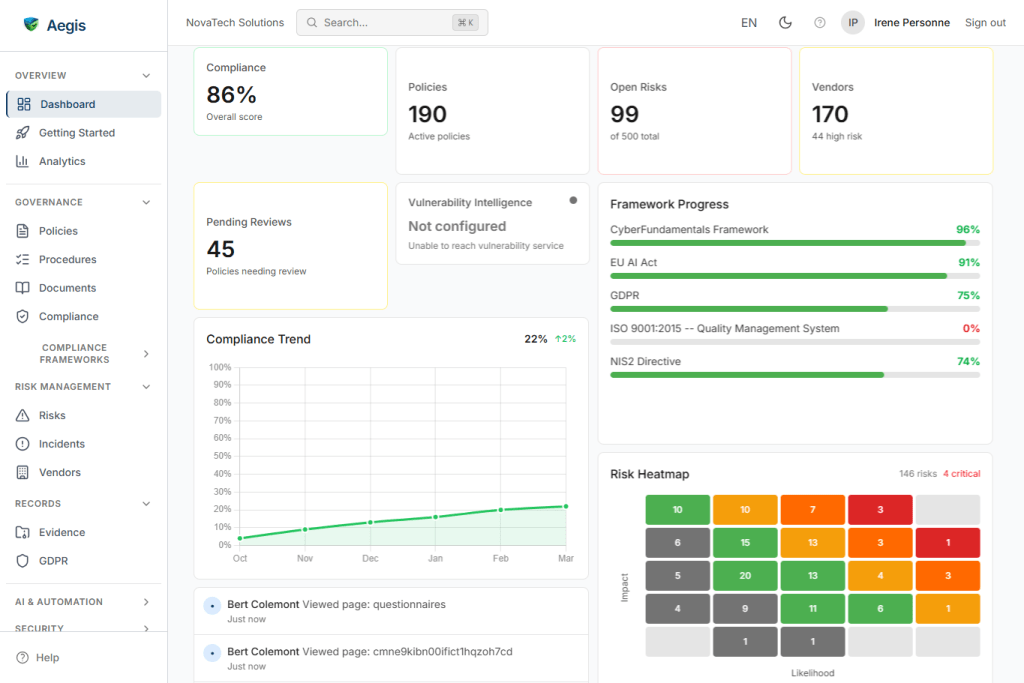The image size is (1024, 683).
Task: Click the red heatmap cell showing 3 in the top row
Action: pyautogui.click(x=880, y=510)
